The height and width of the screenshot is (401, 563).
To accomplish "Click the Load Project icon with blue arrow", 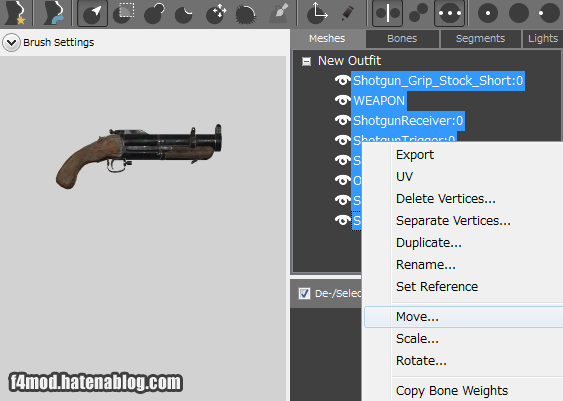I will pyautogui.click(x=53, y=13).
